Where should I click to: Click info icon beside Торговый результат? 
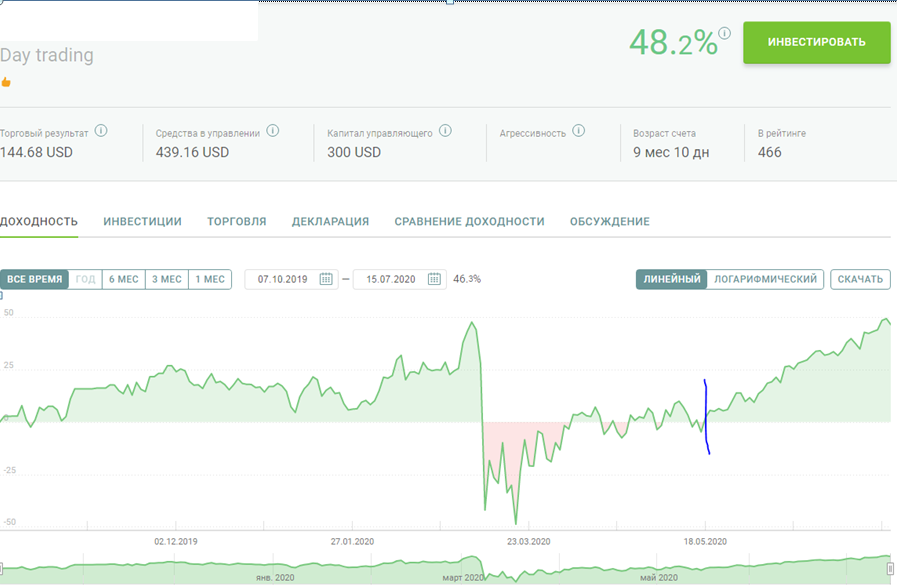[x=101, y=131]
